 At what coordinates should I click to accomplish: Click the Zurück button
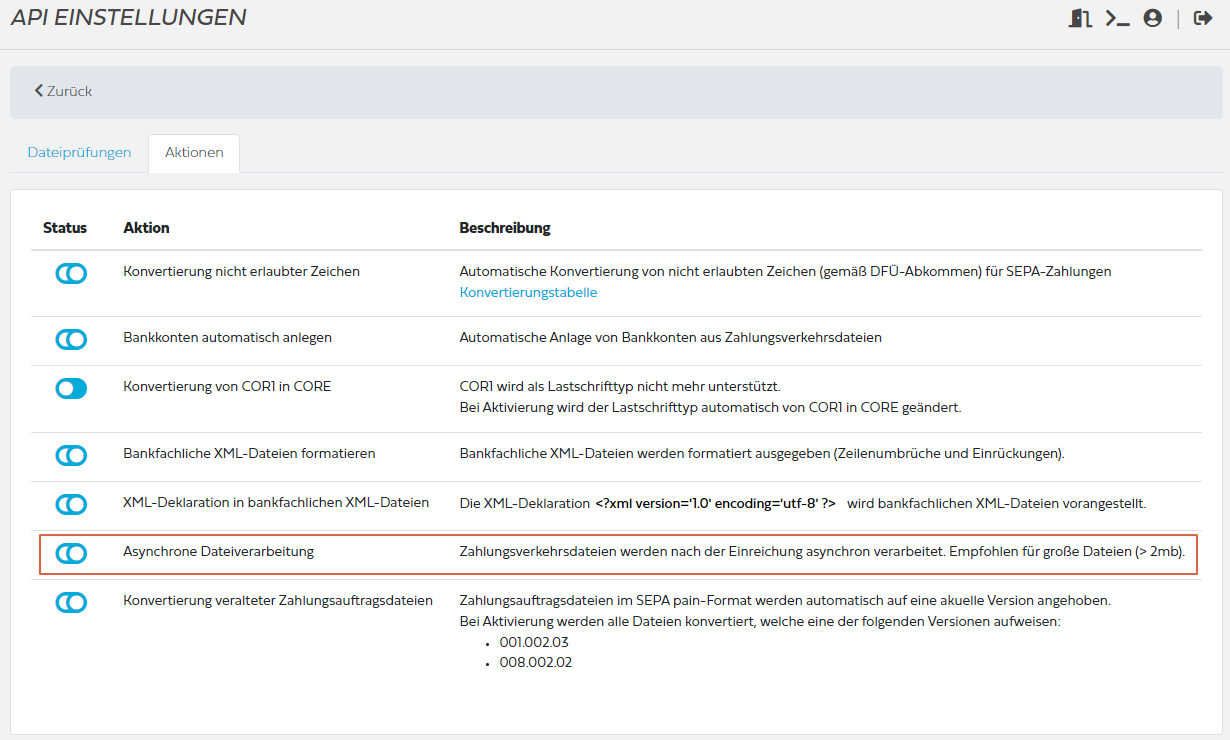(66, 91)
